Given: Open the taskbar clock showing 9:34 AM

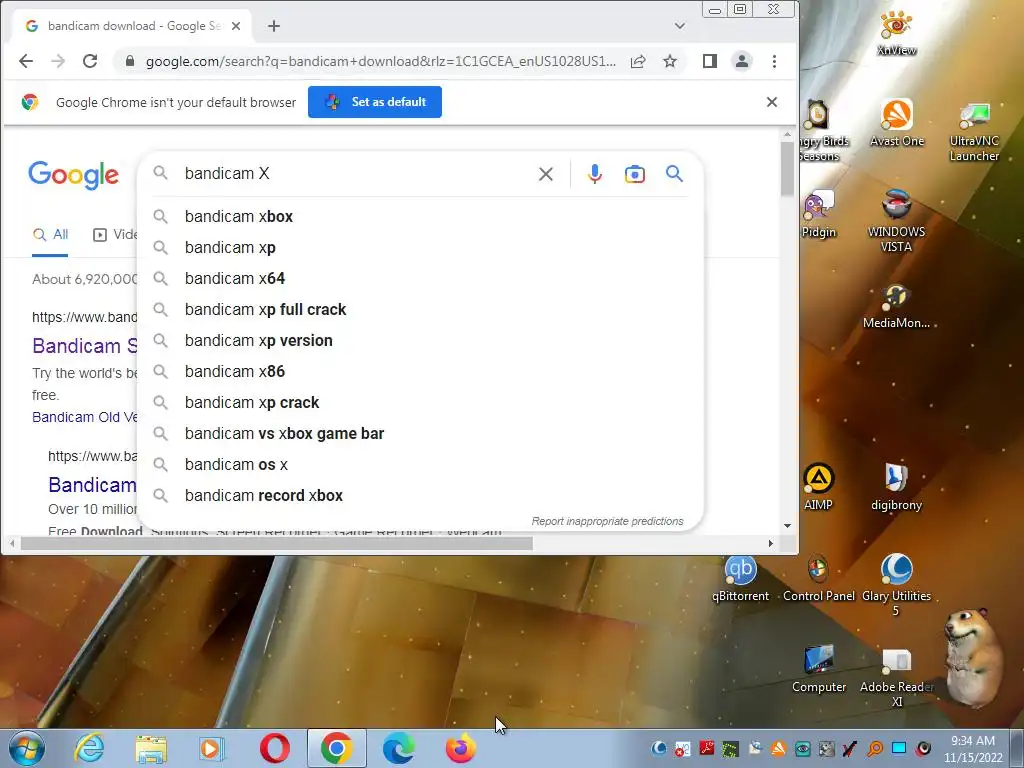Looking at the screenshot, I should [x=972, y=749].
